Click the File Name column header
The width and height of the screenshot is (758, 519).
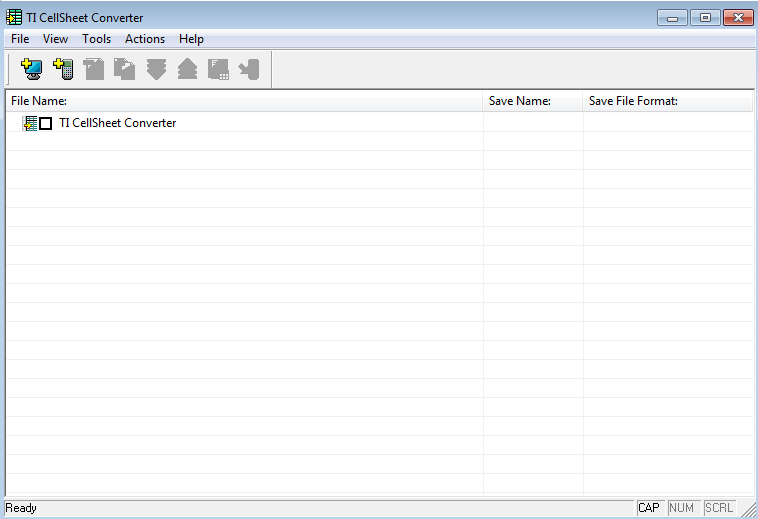[244, 101]
